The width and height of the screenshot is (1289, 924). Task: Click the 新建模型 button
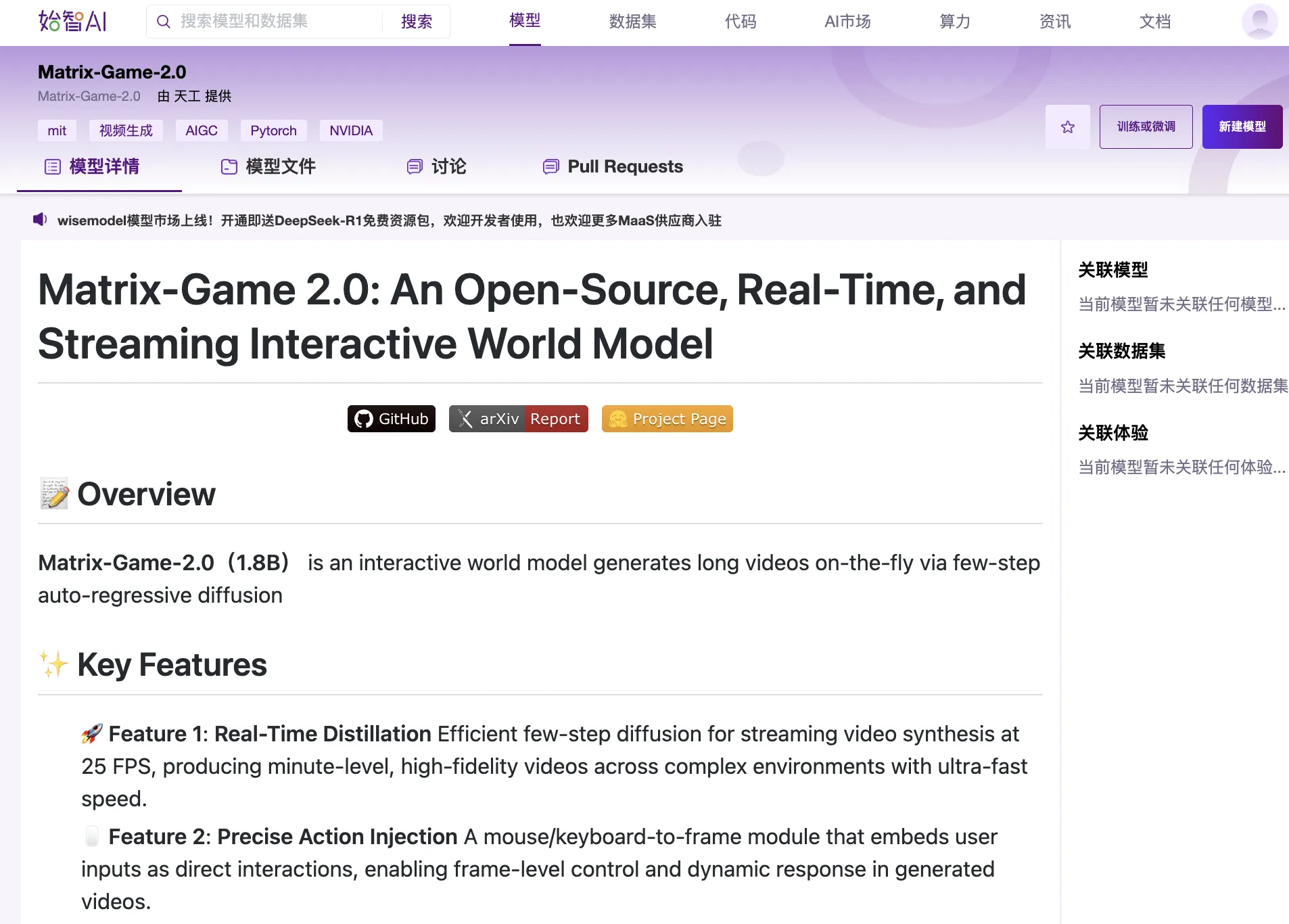click(1242, 126)
